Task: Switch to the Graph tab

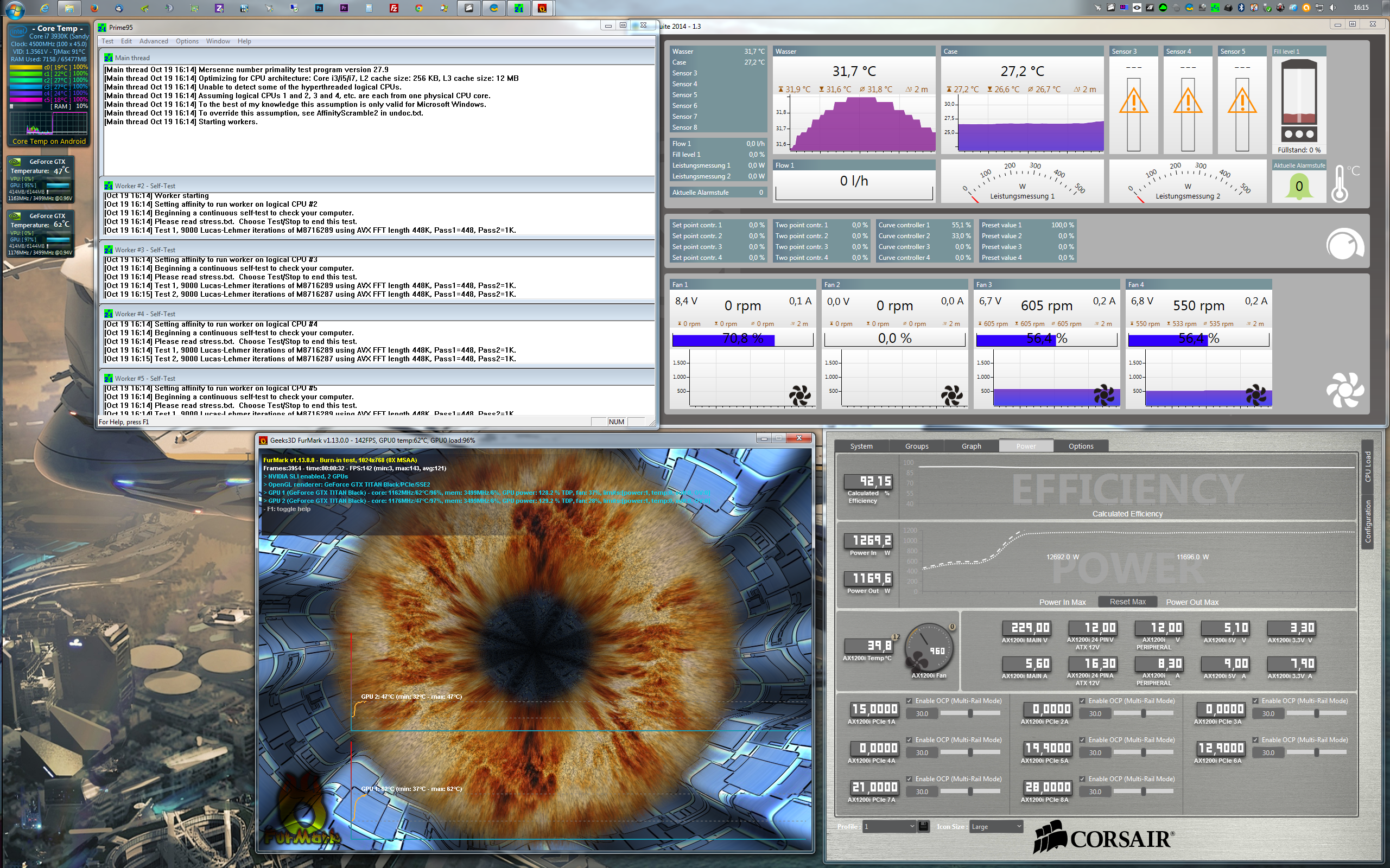Action: pos(972,446)
